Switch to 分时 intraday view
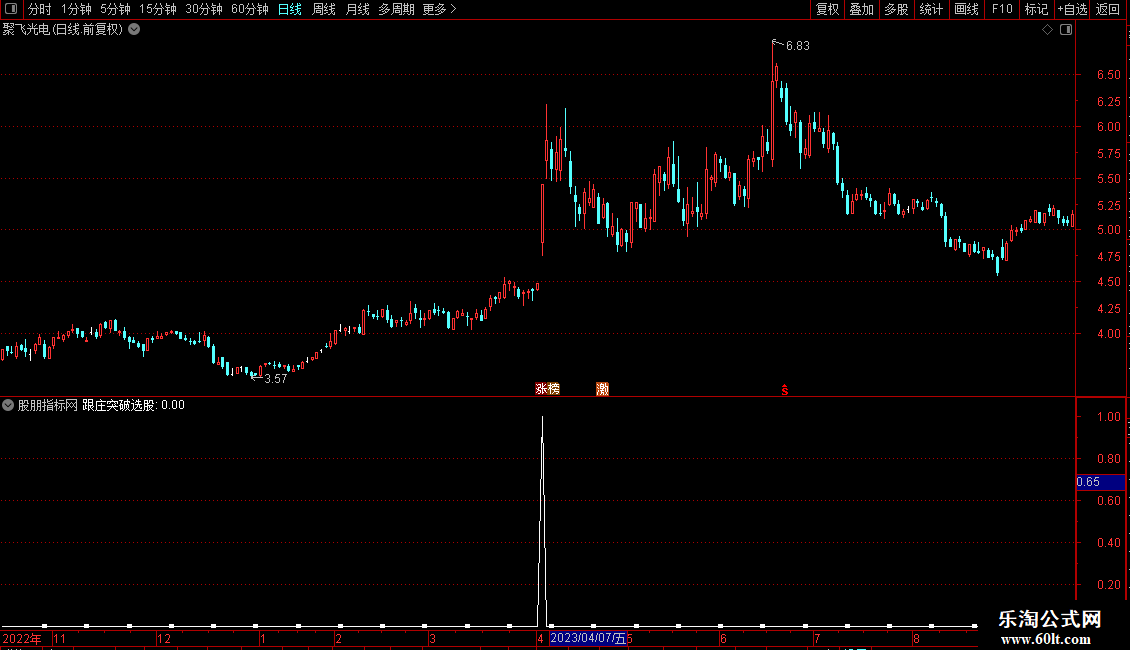This screenshot has height=650, width=1130. click(40, 9)
